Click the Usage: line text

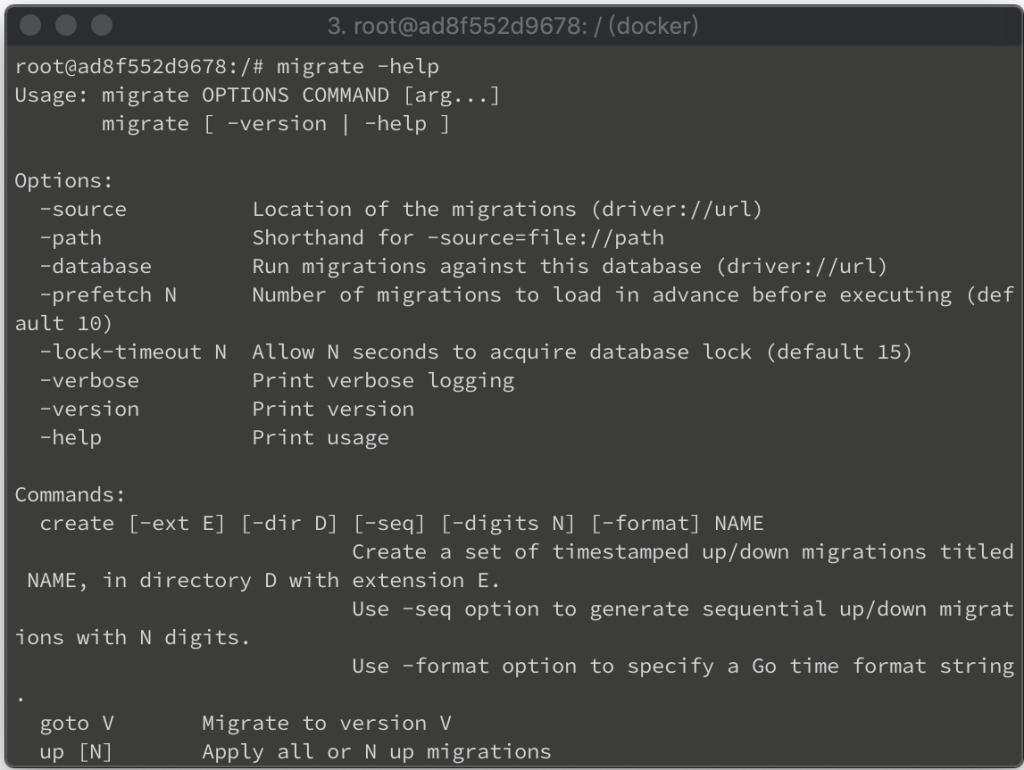(x=257, y=95)
